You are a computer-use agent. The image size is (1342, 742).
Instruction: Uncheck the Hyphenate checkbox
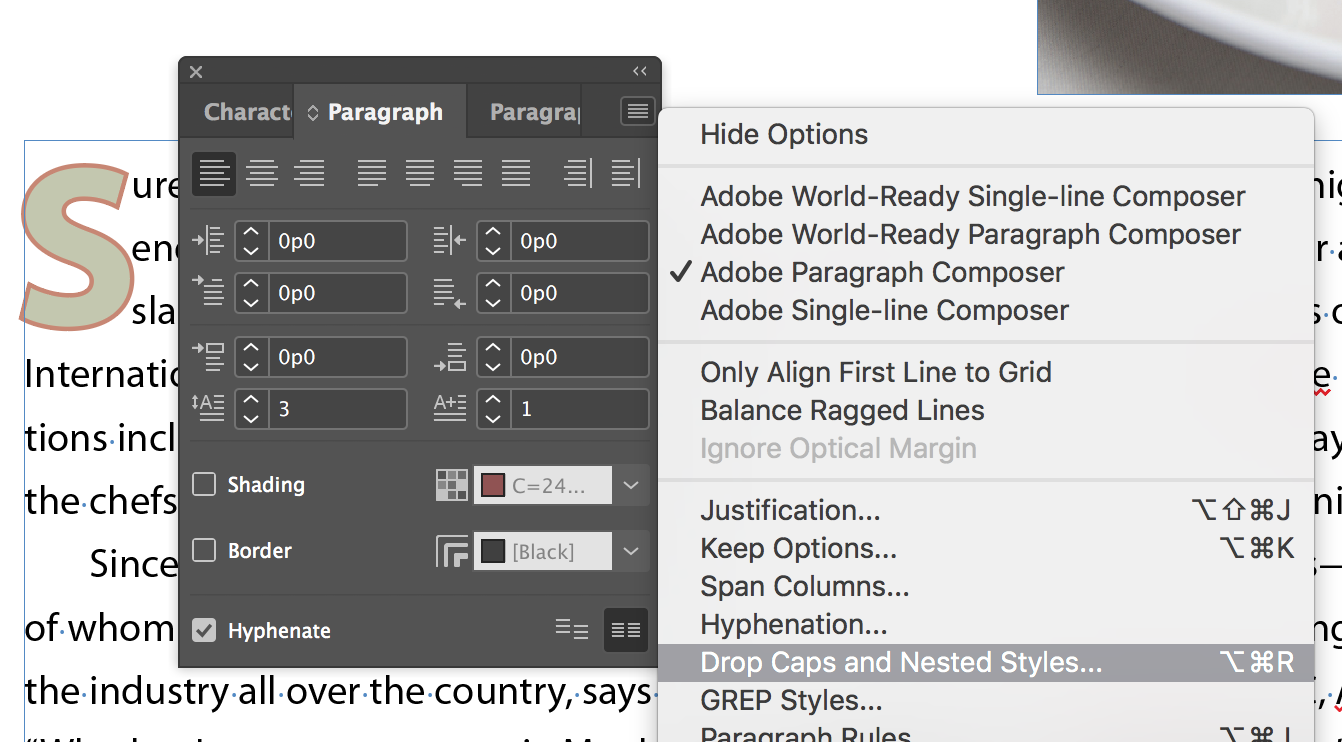(204, 631)
